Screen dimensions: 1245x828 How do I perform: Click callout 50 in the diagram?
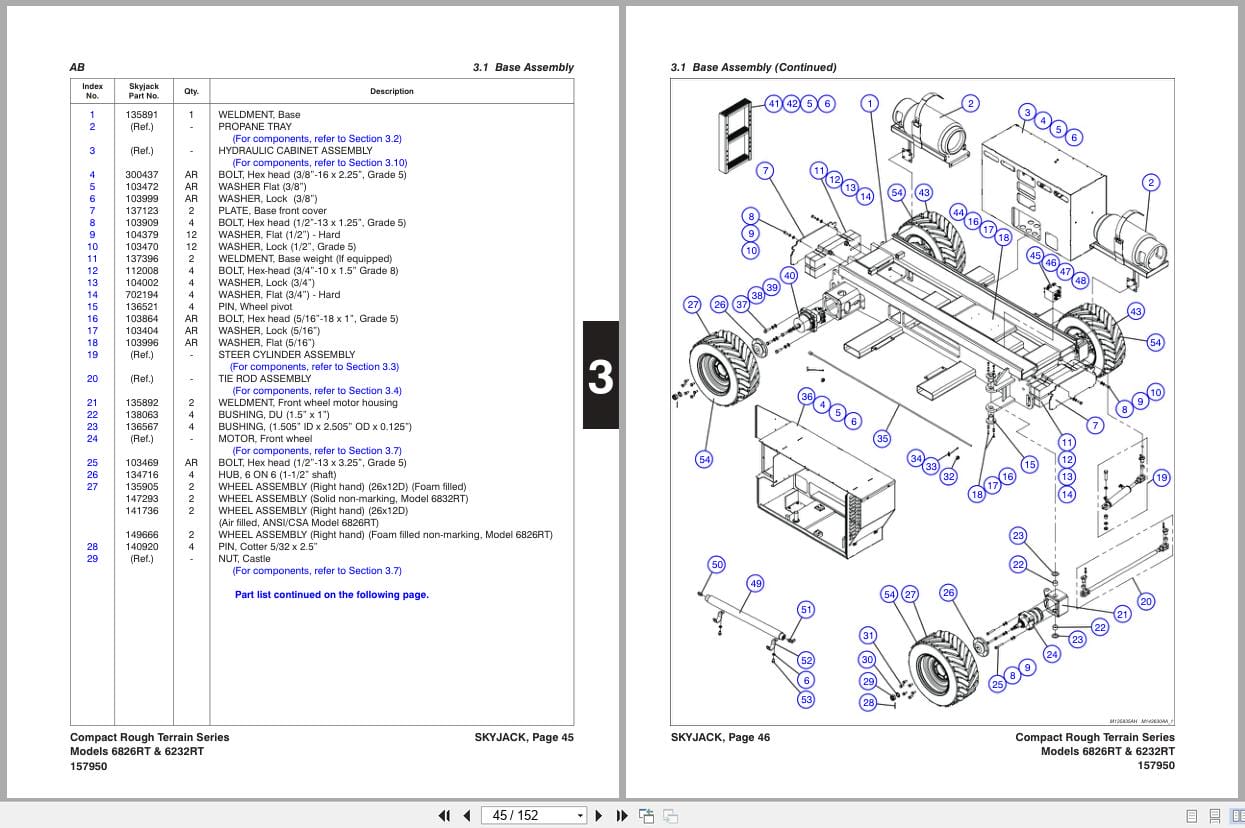pos(717,565)
